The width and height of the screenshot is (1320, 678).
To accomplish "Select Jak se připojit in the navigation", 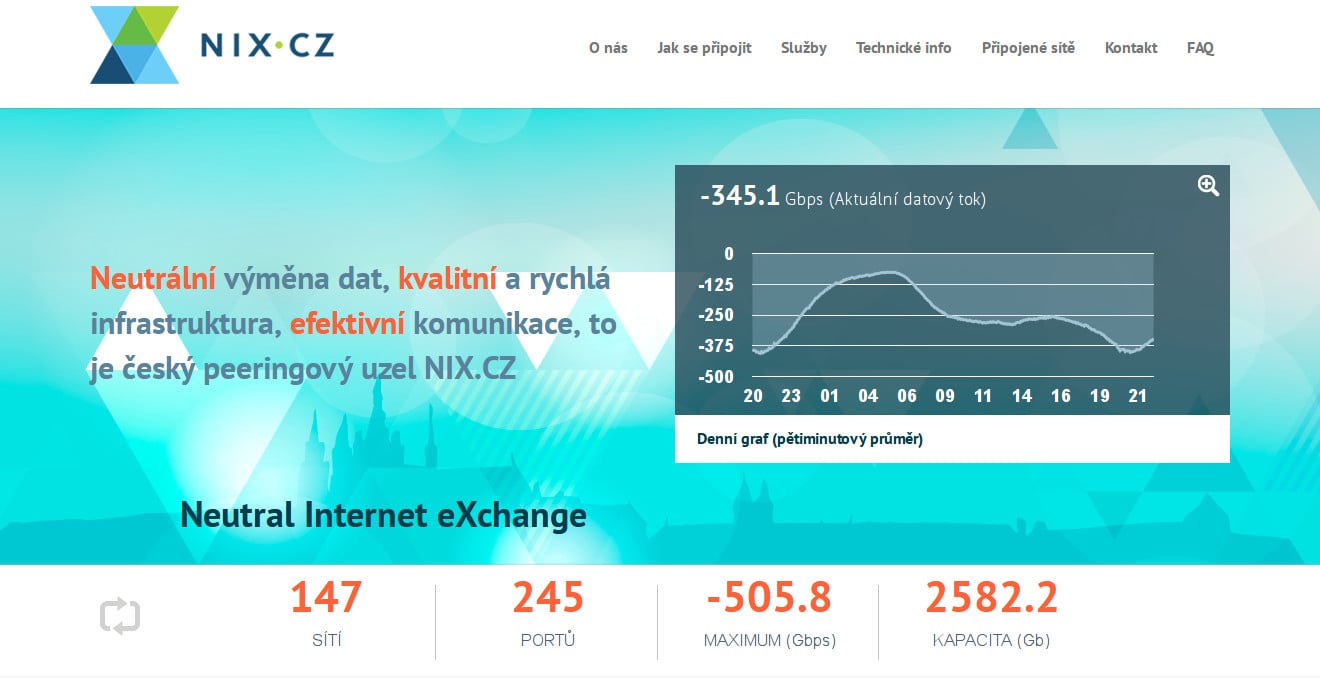I will [x=705, y=47].
